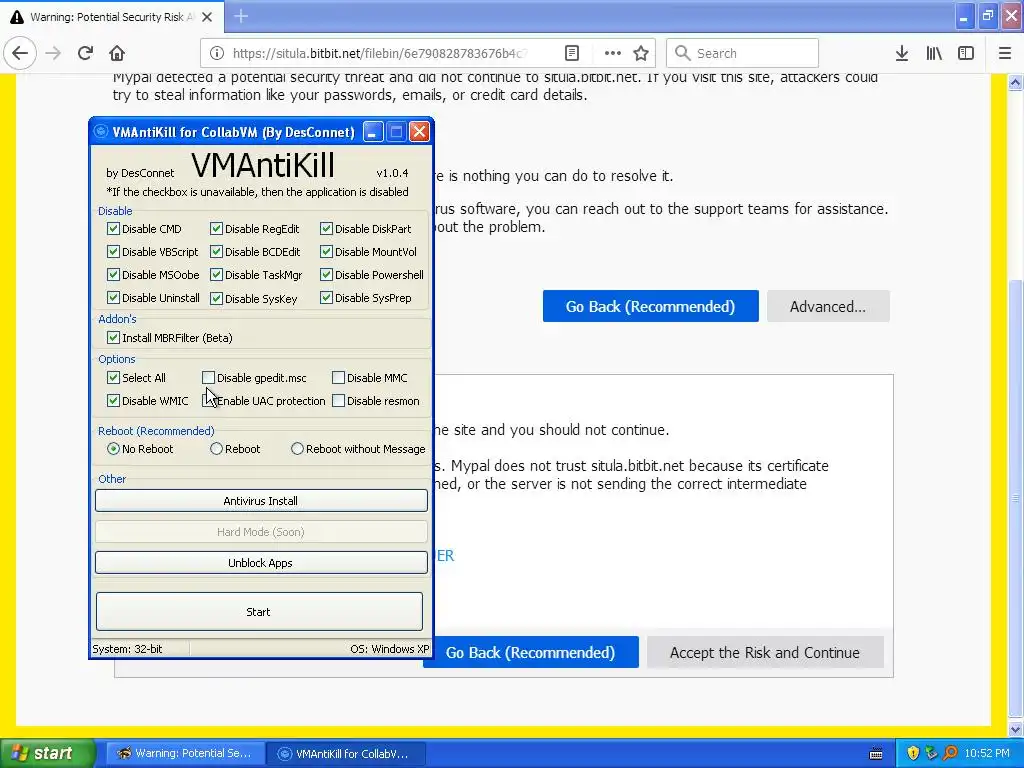The width and height of the screenshot is (1024, 768).
Task: Click the Start button in VMAntiKill
Action: click(x=259, y=612)
